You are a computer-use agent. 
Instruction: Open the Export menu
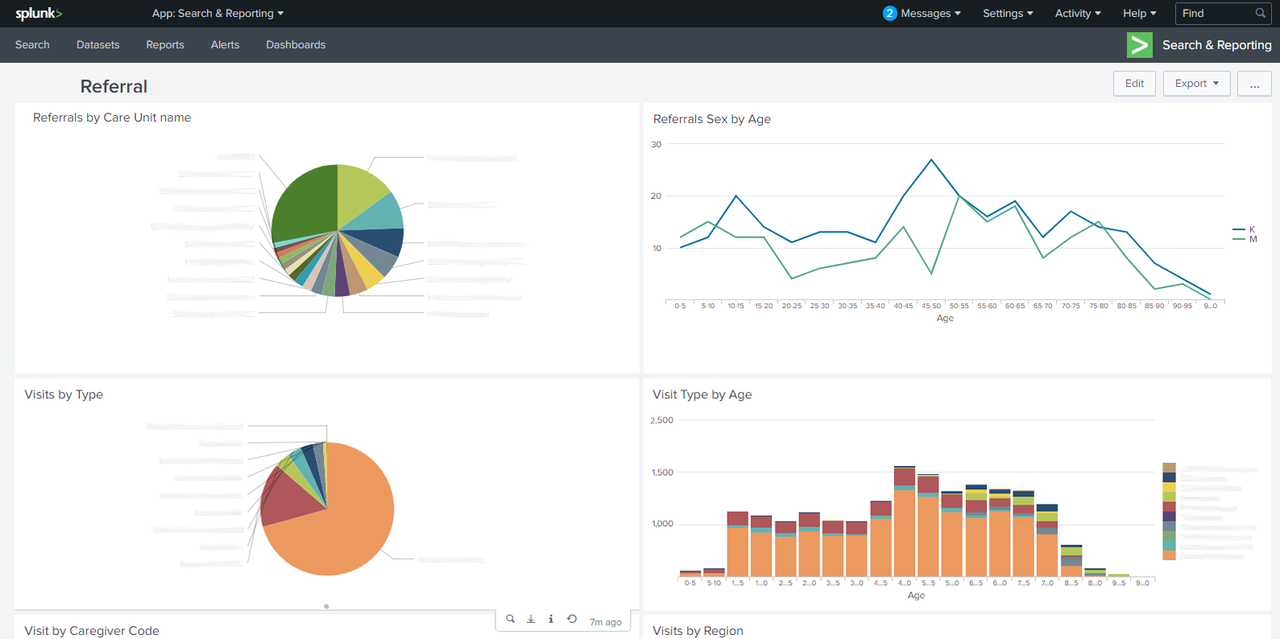[1196, 83]
